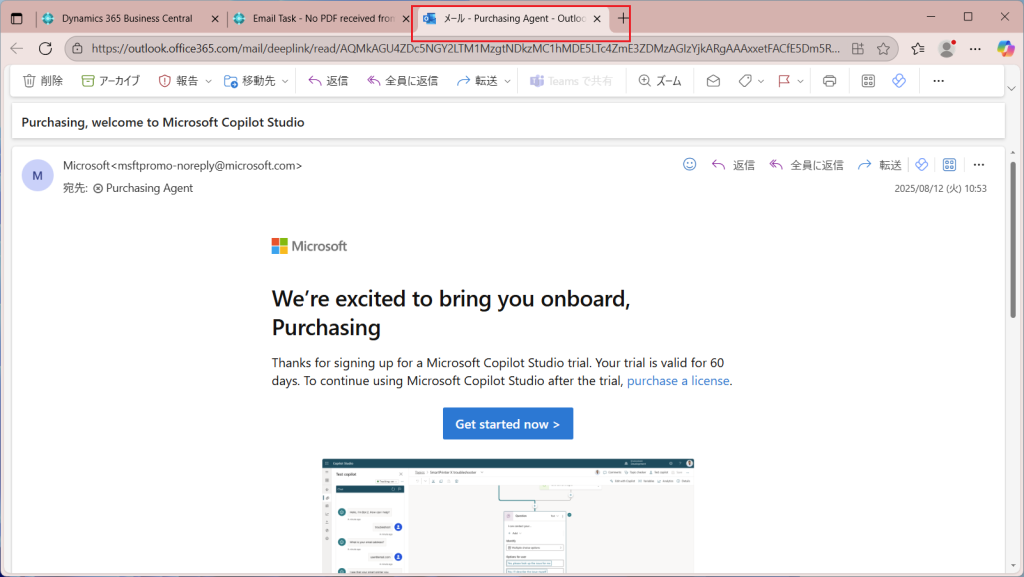Screen dimensions: 1024x577
Task: Click 全員に返信 in the message header
Action: click(x=807, y=165)
